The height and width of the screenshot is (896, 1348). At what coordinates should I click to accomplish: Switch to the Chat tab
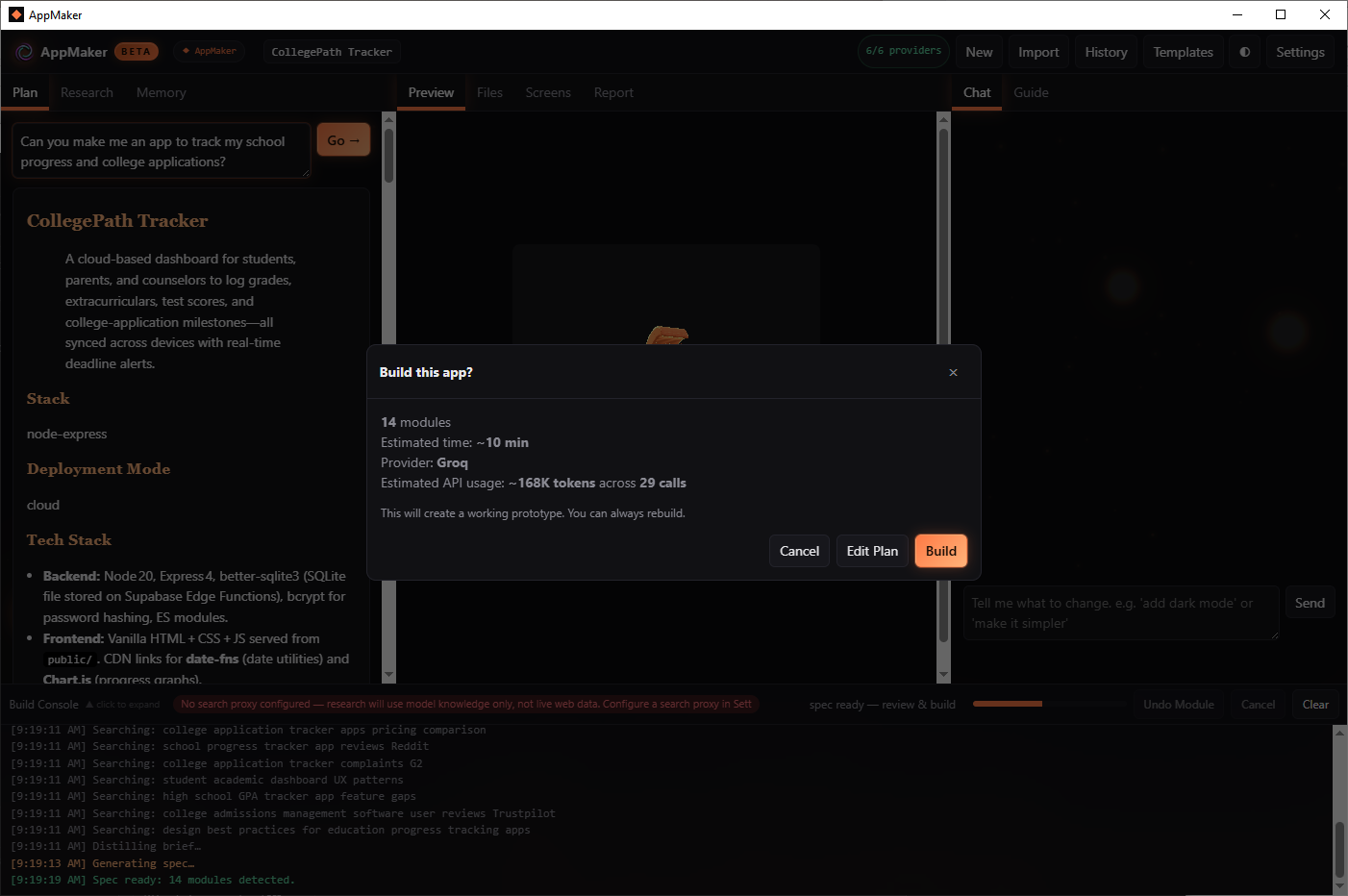977,92
